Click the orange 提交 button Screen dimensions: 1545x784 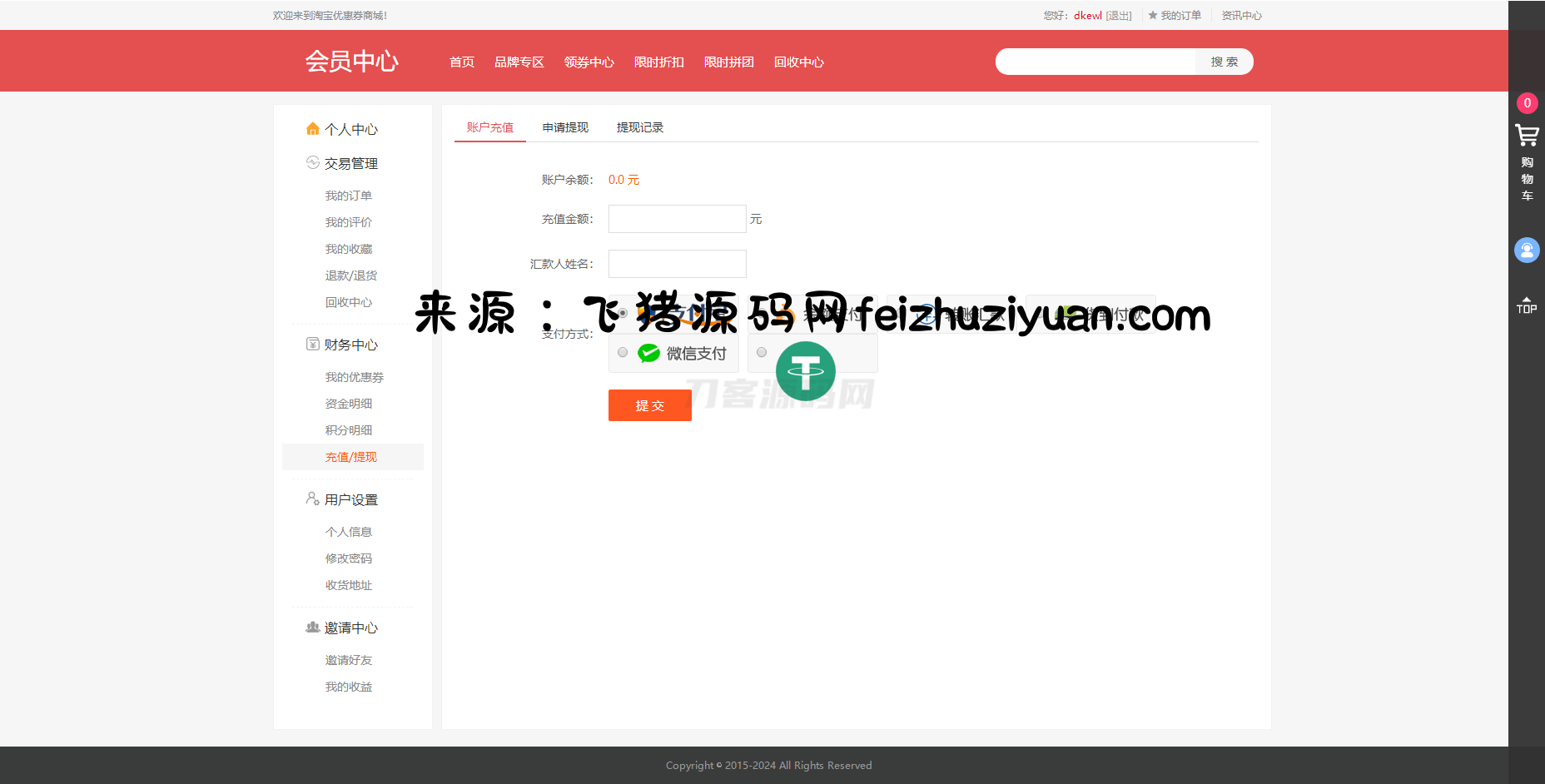[x=649, y=405]
